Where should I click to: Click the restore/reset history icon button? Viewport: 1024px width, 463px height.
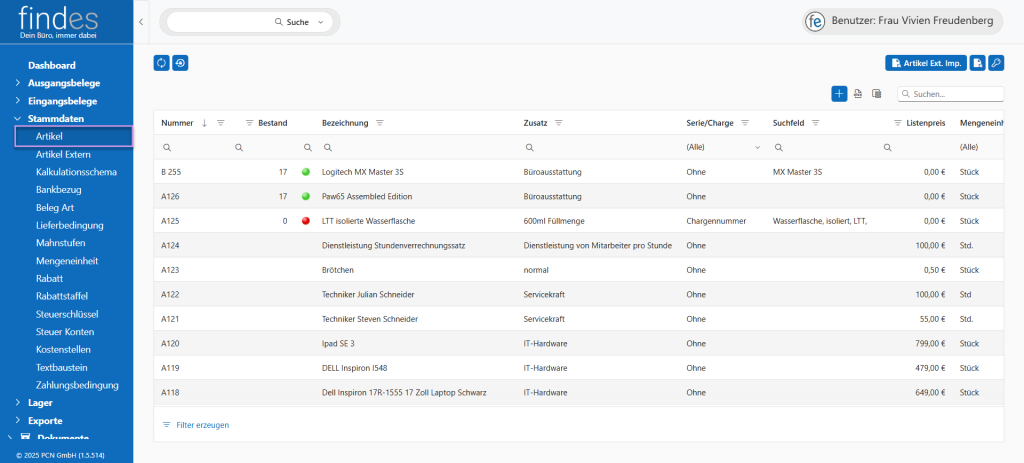(180, 63)
